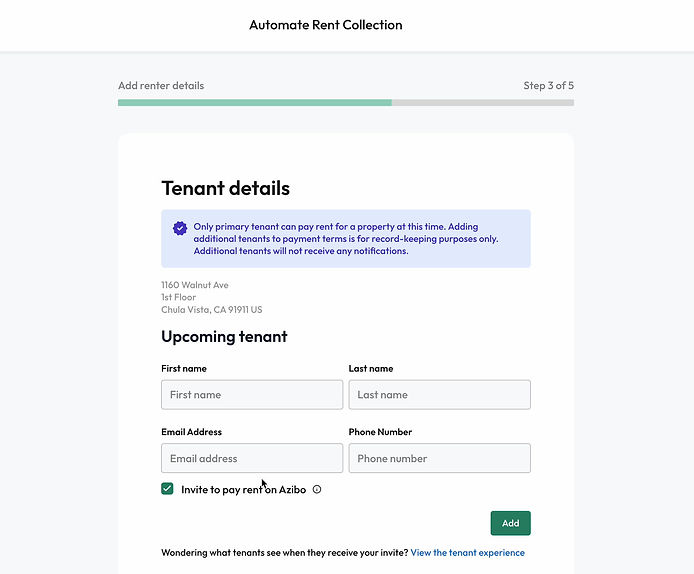Click the 1160 Walnut Ave address text
Screen dimensions: 694x574
coord(195,285)
